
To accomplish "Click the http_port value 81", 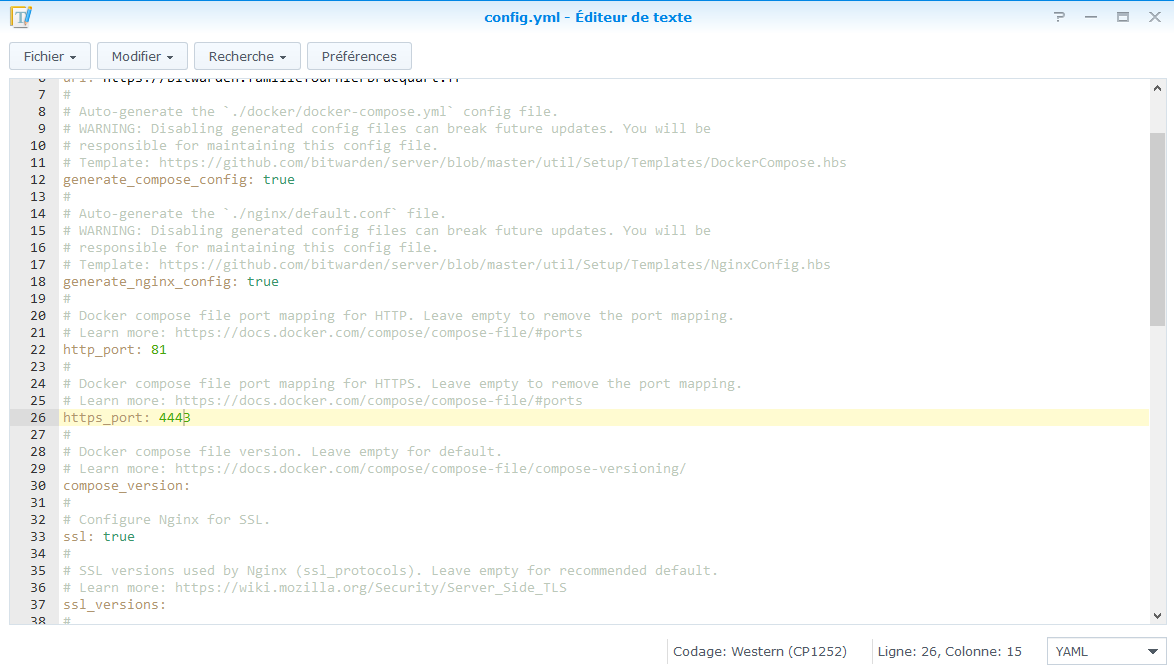I will 159,350.
